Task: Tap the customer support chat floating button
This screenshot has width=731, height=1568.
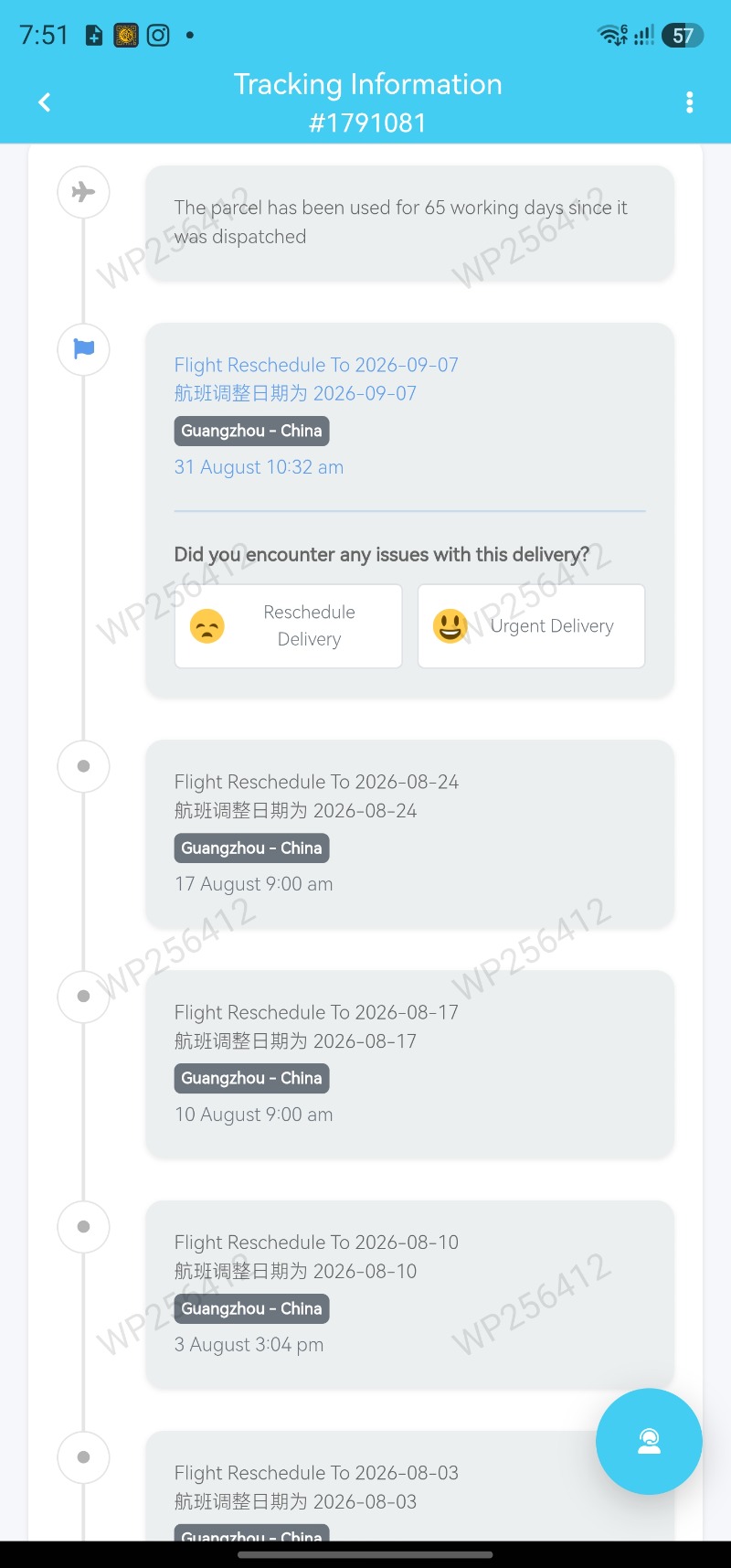Action: click(649, 1441)
